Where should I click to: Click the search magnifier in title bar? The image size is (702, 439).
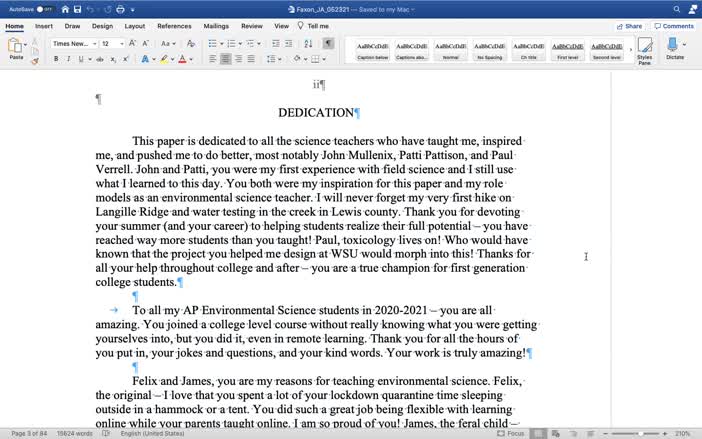676,9
